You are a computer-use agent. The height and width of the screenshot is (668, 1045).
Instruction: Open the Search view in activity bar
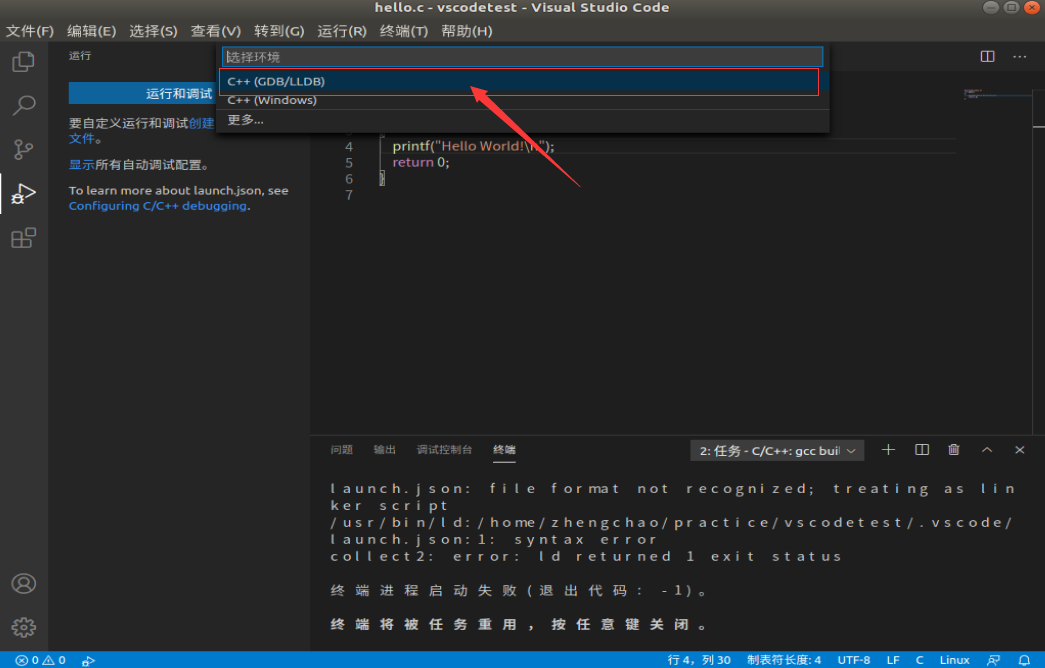point(23,105)
